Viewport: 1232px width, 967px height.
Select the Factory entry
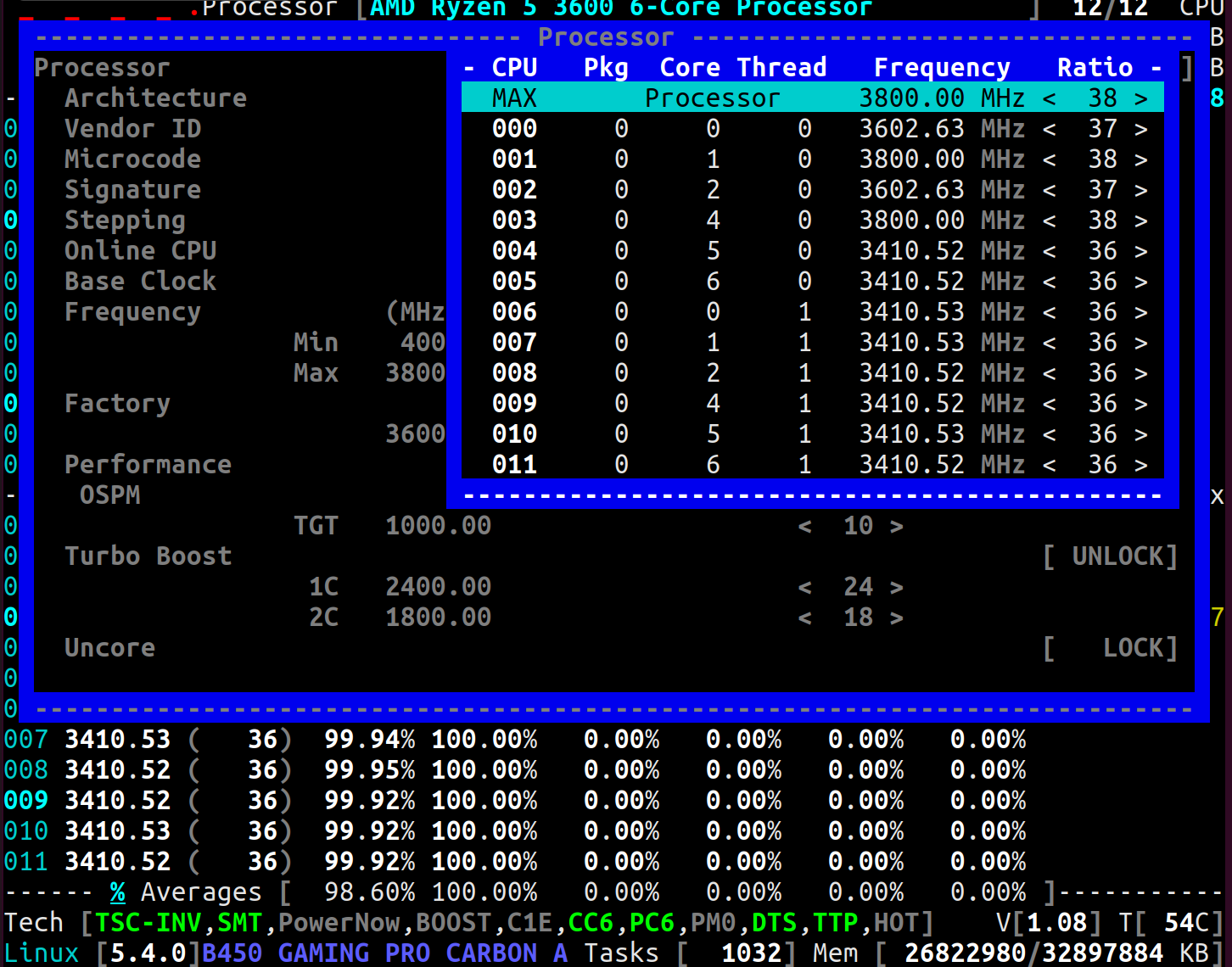(x=117, y=404)
